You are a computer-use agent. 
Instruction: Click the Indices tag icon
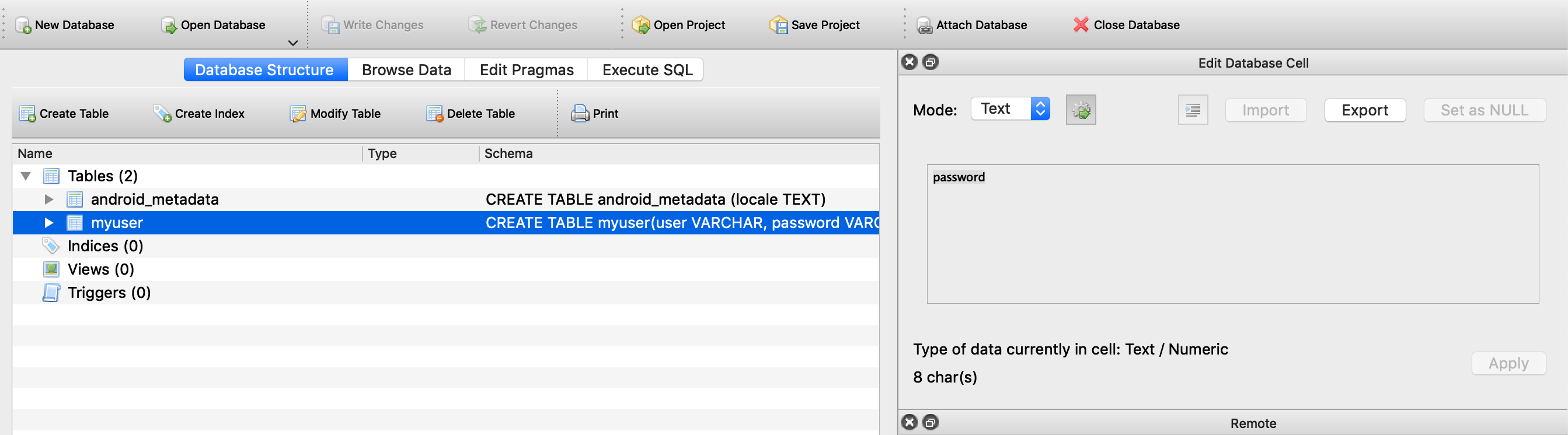click(x=51, y=246)
